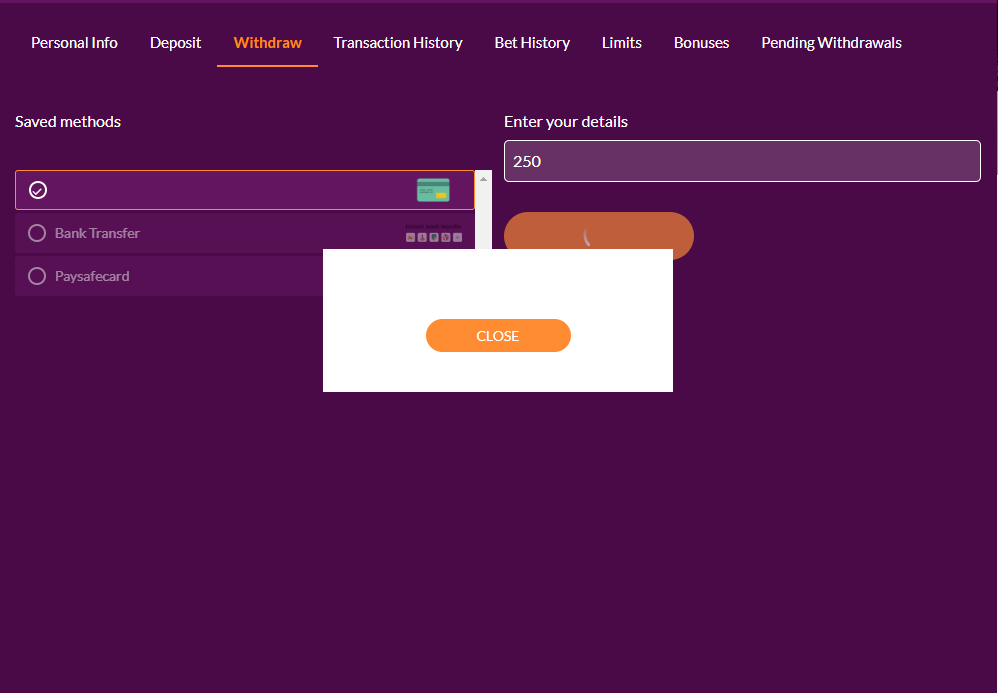Screen dimensions: 998x693
Task: Open the Limits tab
Action: (622, 43)
